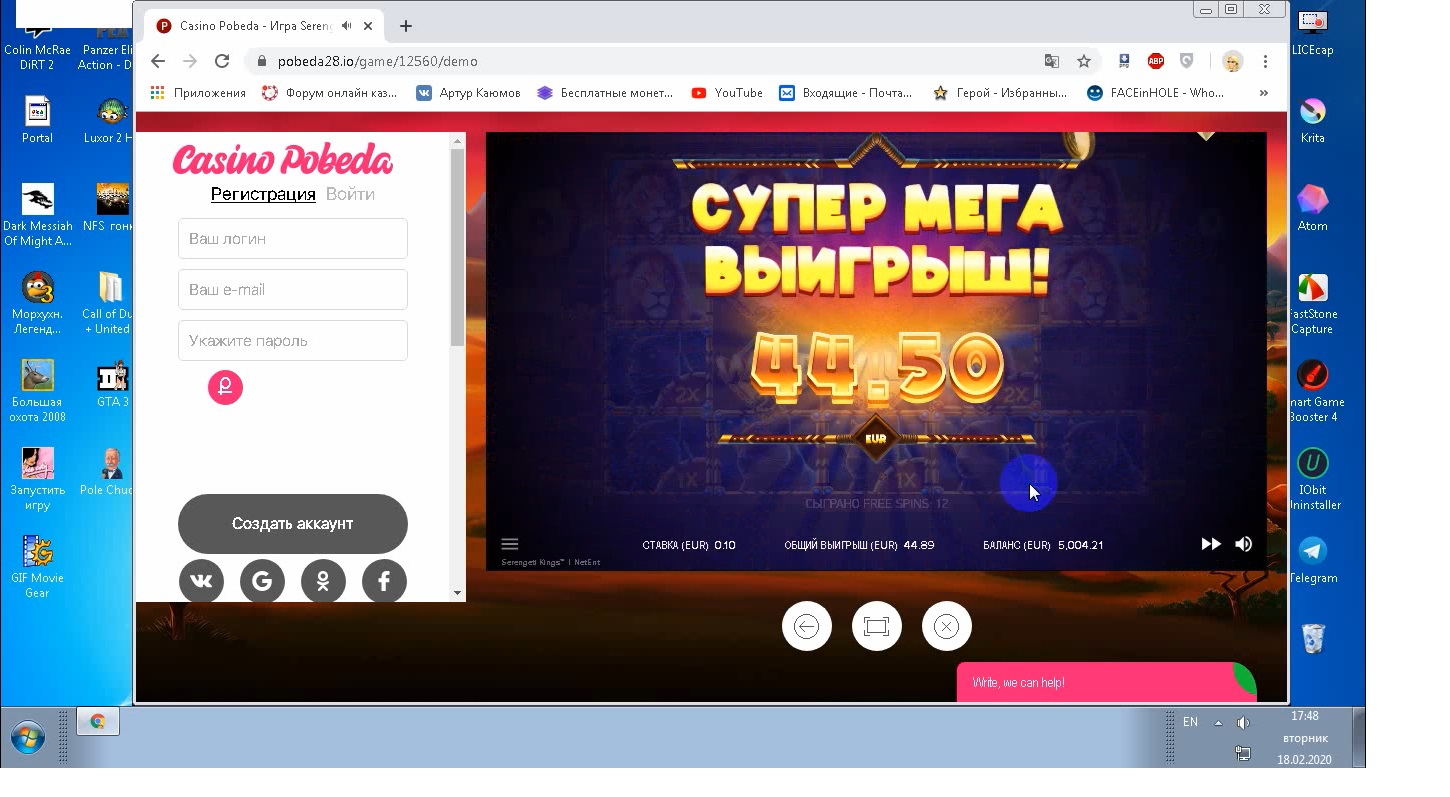This screenshot has height=797, width=1450.
Task: Open the Входящие - Почта bookmark
Action: pyautogui.click(x=846, y=93)
